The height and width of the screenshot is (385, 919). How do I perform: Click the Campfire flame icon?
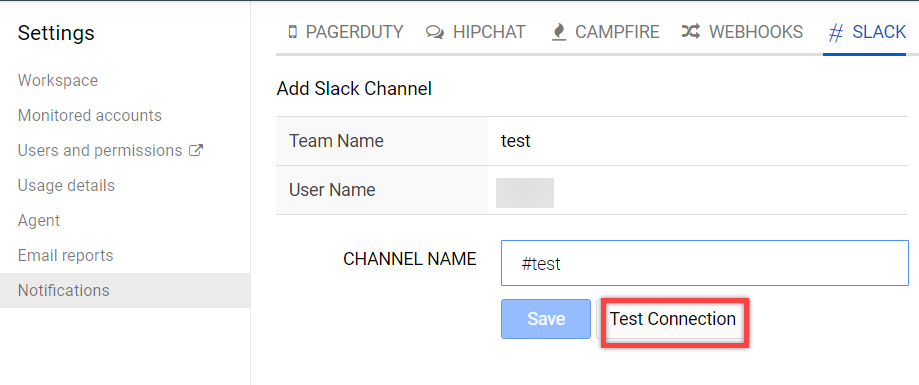click(559, 32)
